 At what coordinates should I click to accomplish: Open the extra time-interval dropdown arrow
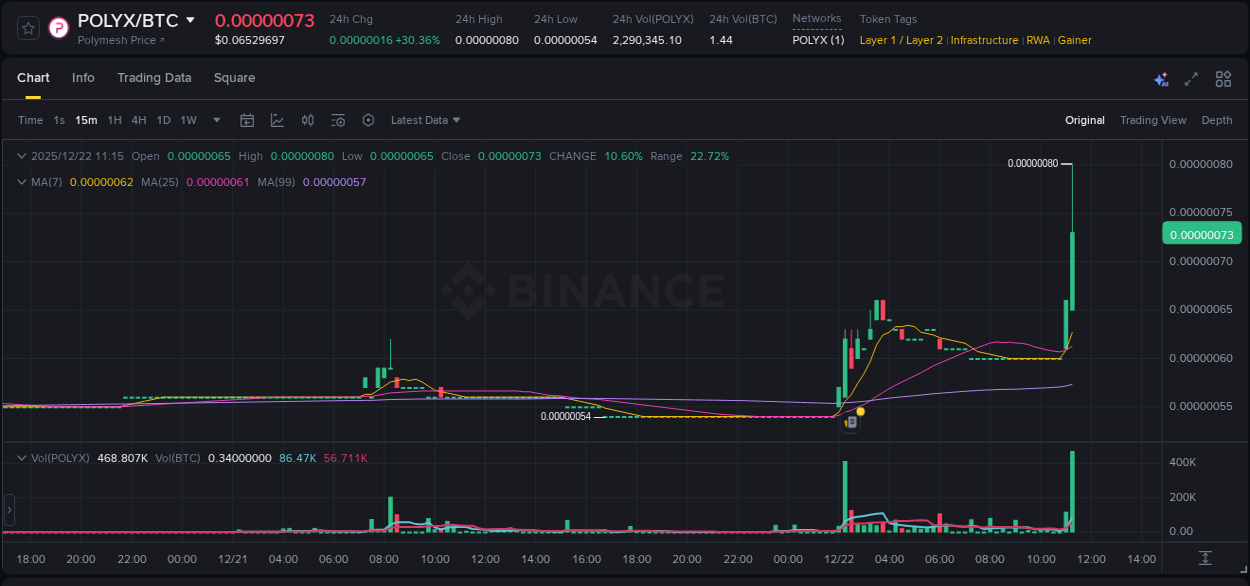pyautogui.click(x=215, y=120)
